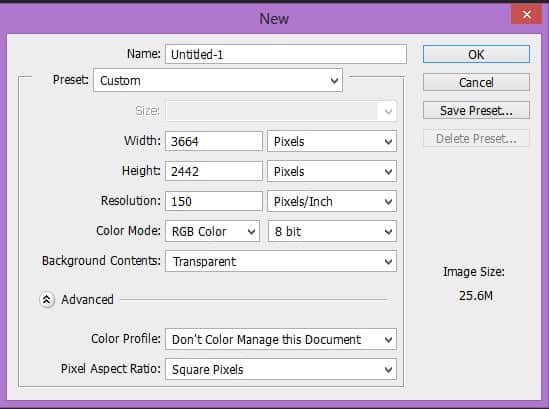Click the Cancel button
The image size is (549, 409).
(476, 82)
